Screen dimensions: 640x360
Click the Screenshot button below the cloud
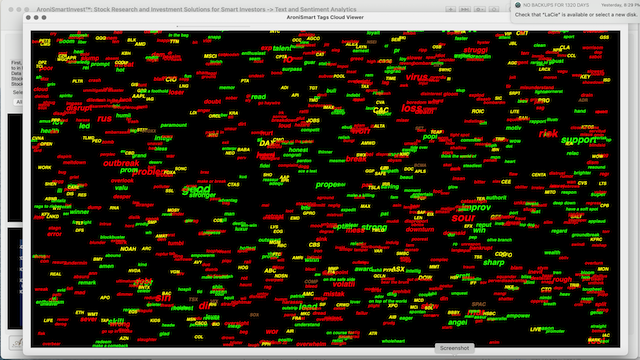pos(454,348)
